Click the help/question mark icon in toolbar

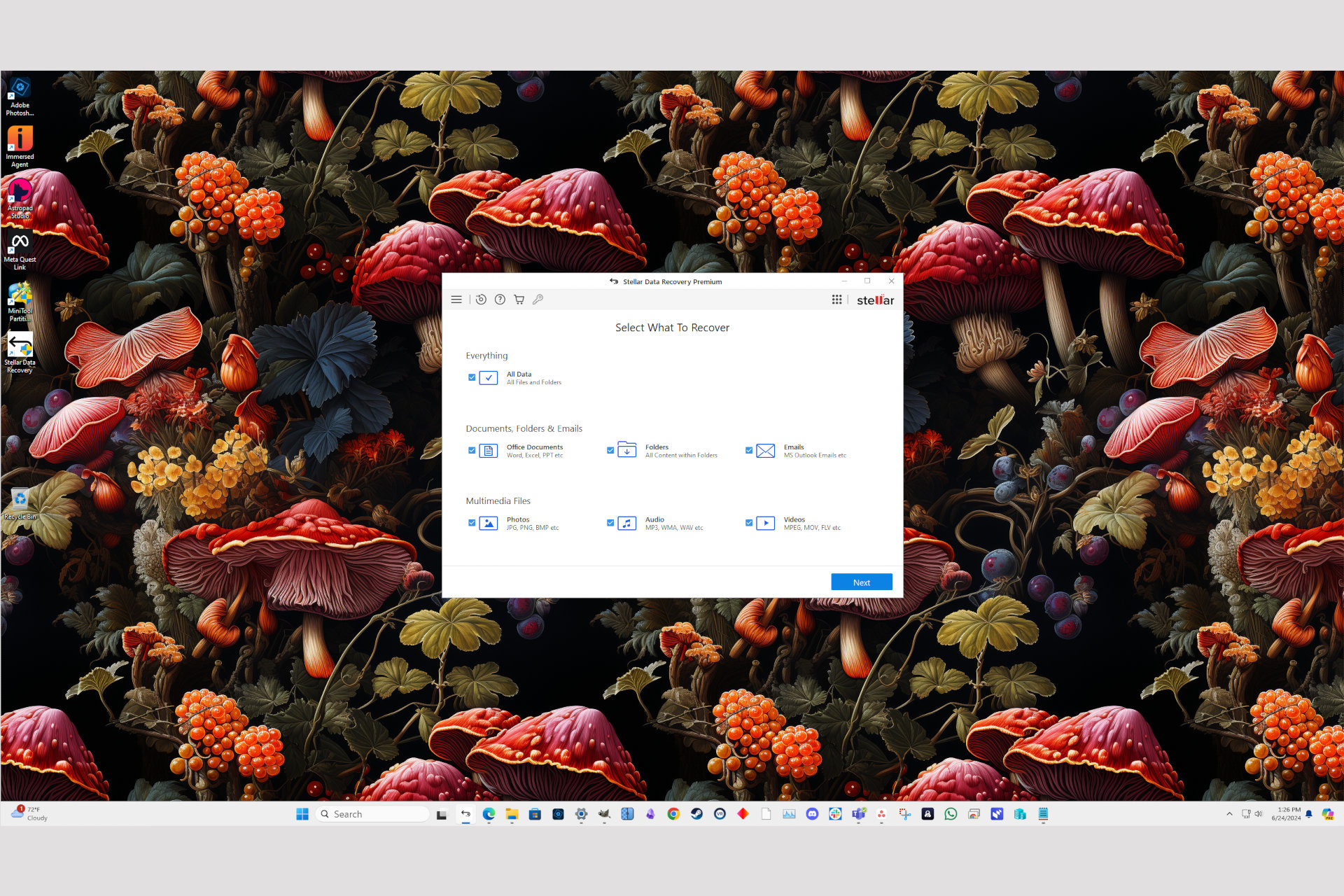coord(500,300)
